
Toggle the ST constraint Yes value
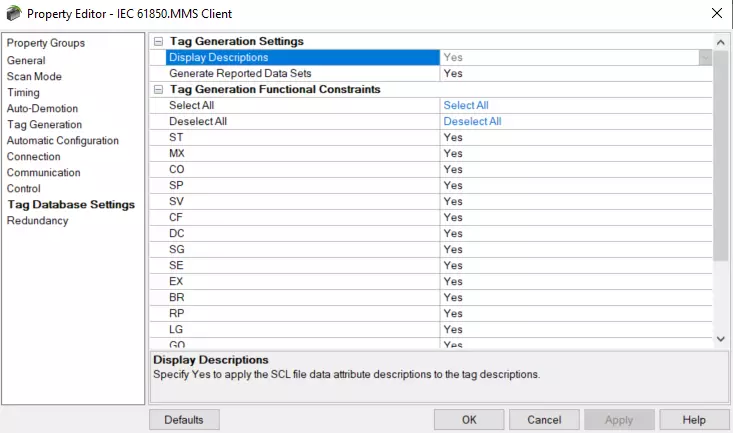[x=453, y=137]
